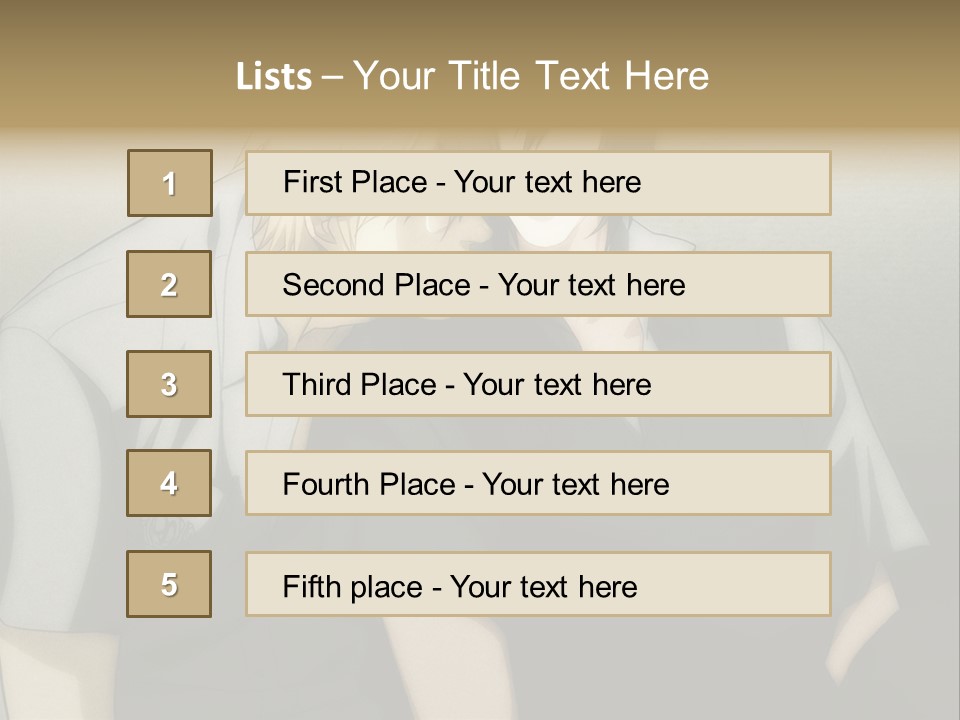Image resolution: width=960 pixels, height=720 pixels.
Task: Select the First Place text bar
Action: (x=538, y=183)
